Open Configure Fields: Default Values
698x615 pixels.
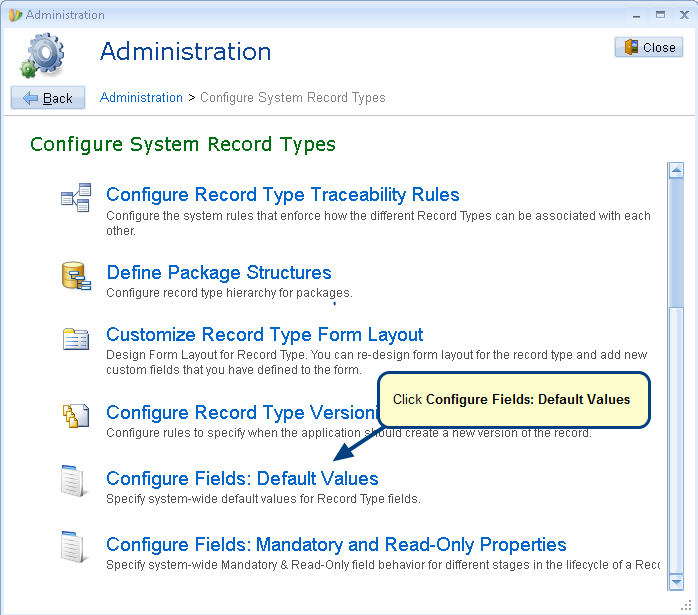click(242, 479)
